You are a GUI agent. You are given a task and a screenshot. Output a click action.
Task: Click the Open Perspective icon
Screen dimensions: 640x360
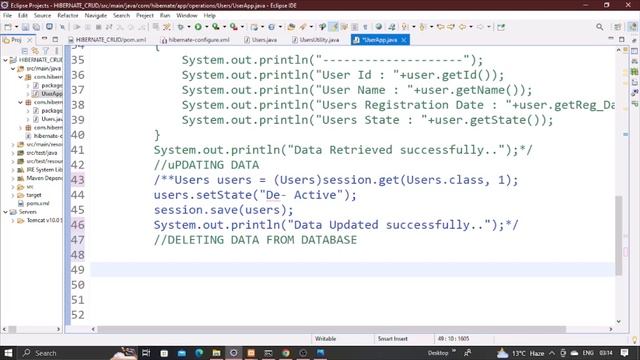point(618,27)
